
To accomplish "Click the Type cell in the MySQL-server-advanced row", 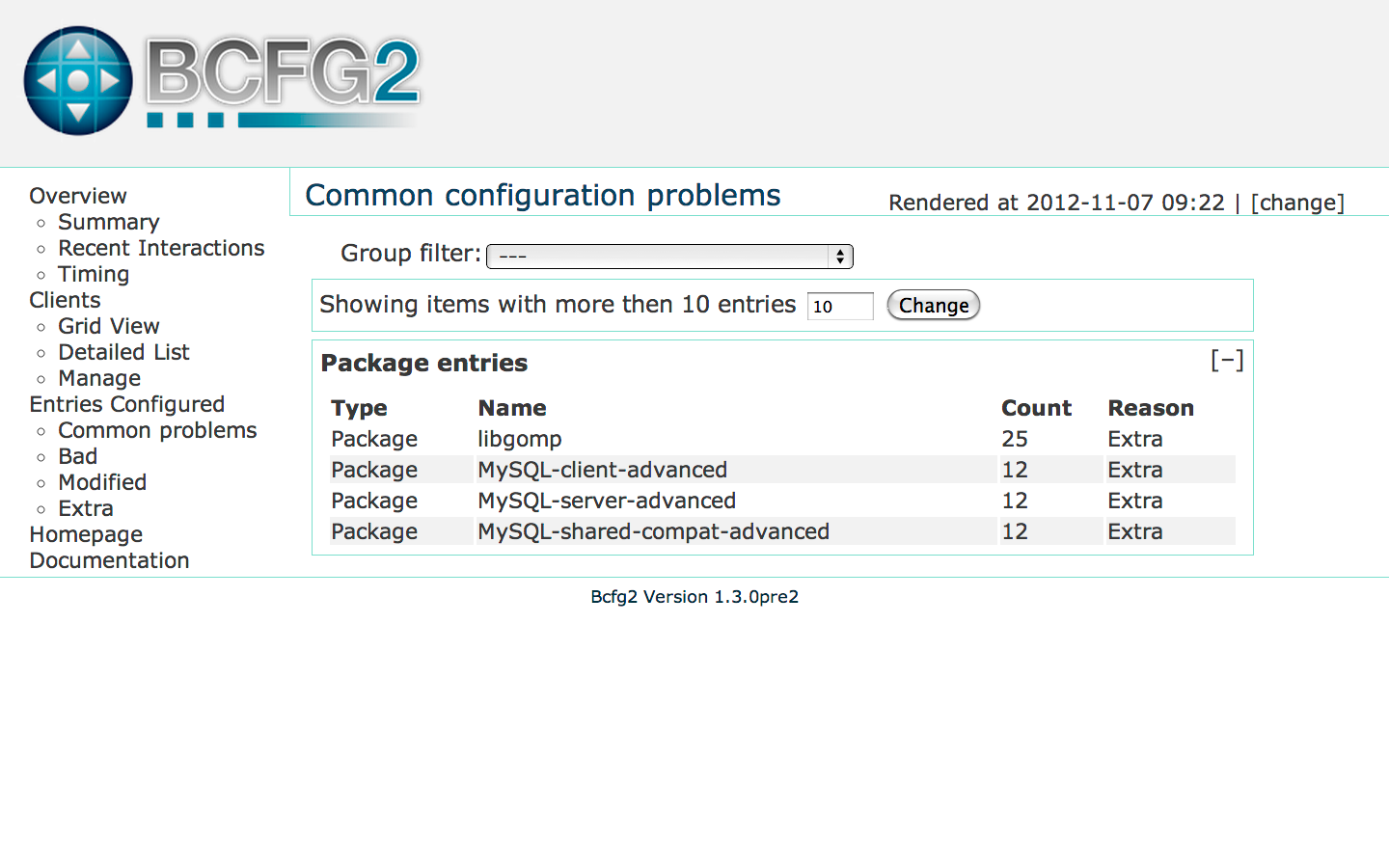I will [x=374, y=501].
